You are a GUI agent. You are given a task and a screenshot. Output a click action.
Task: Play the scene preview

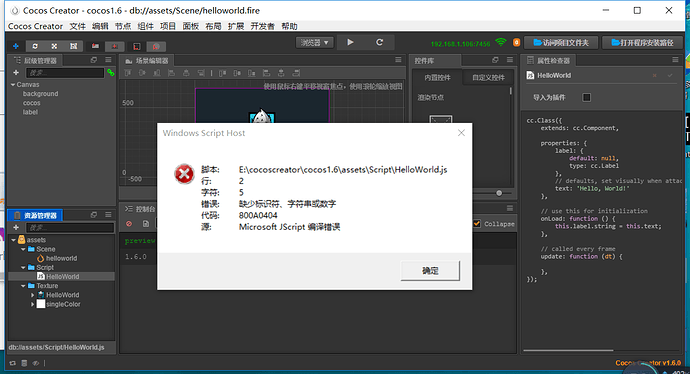point(350,42)
